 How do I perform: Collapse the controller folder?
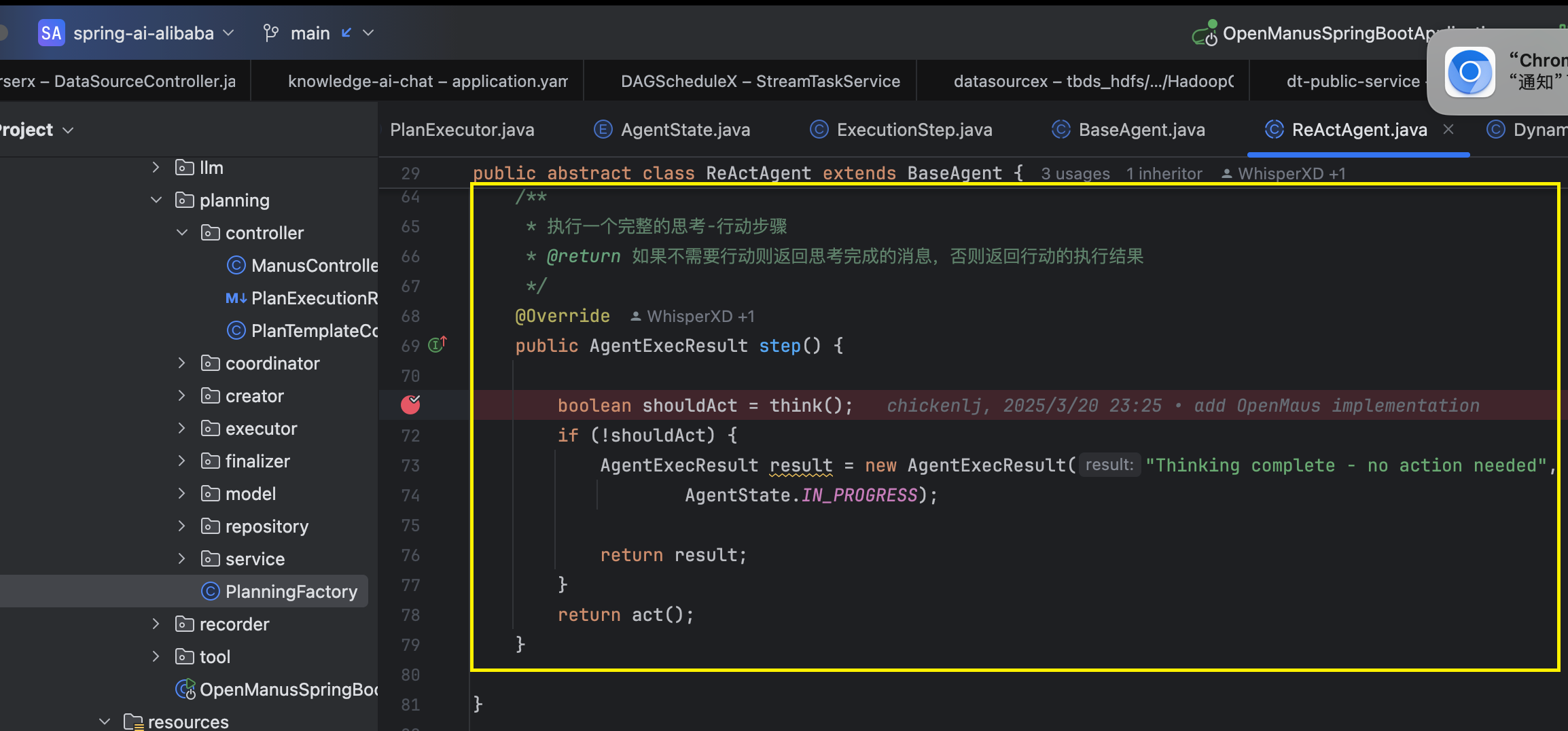181,232
